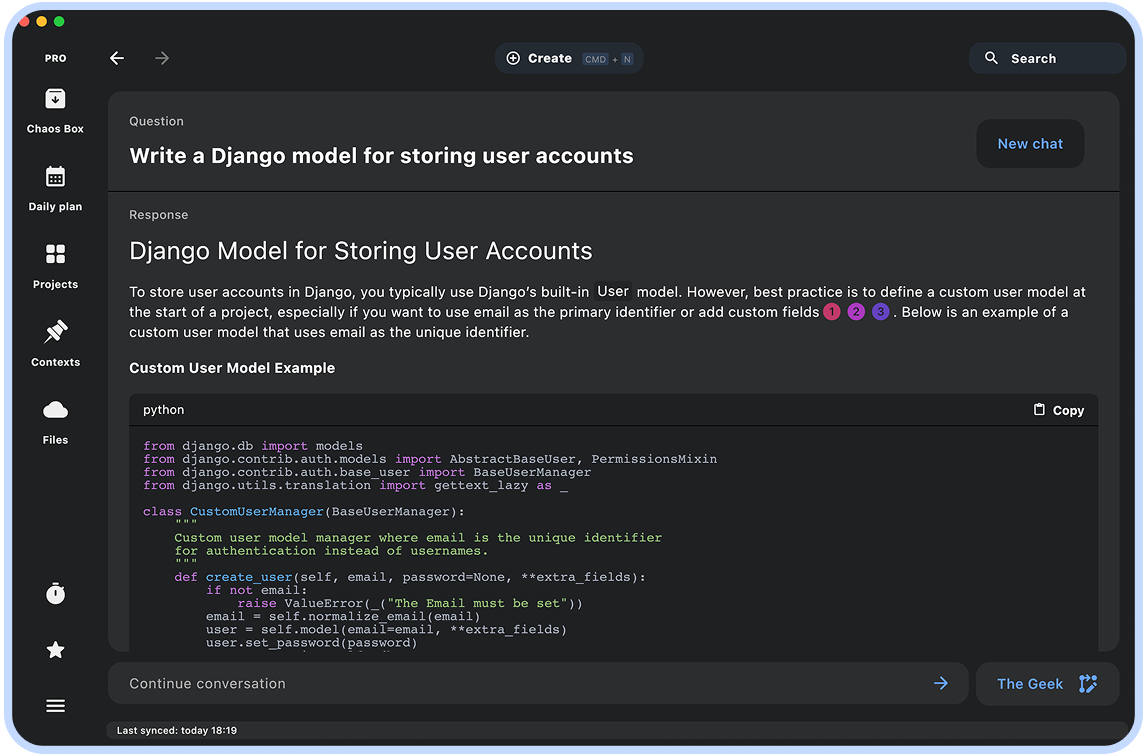This screenshot has height=756, width=1147.
Task: Open favorites star icon in sidebar
Action: pyautogui.click(x=56, y=650)
